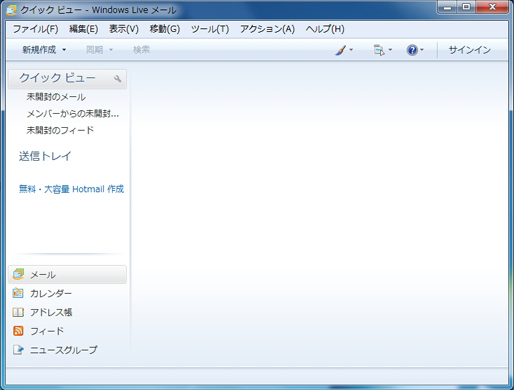Image resolution: width=514 pixels, height=390 pixels.
Task: Maximize the Windows Live メール window
Action: [x=467, y=7]
